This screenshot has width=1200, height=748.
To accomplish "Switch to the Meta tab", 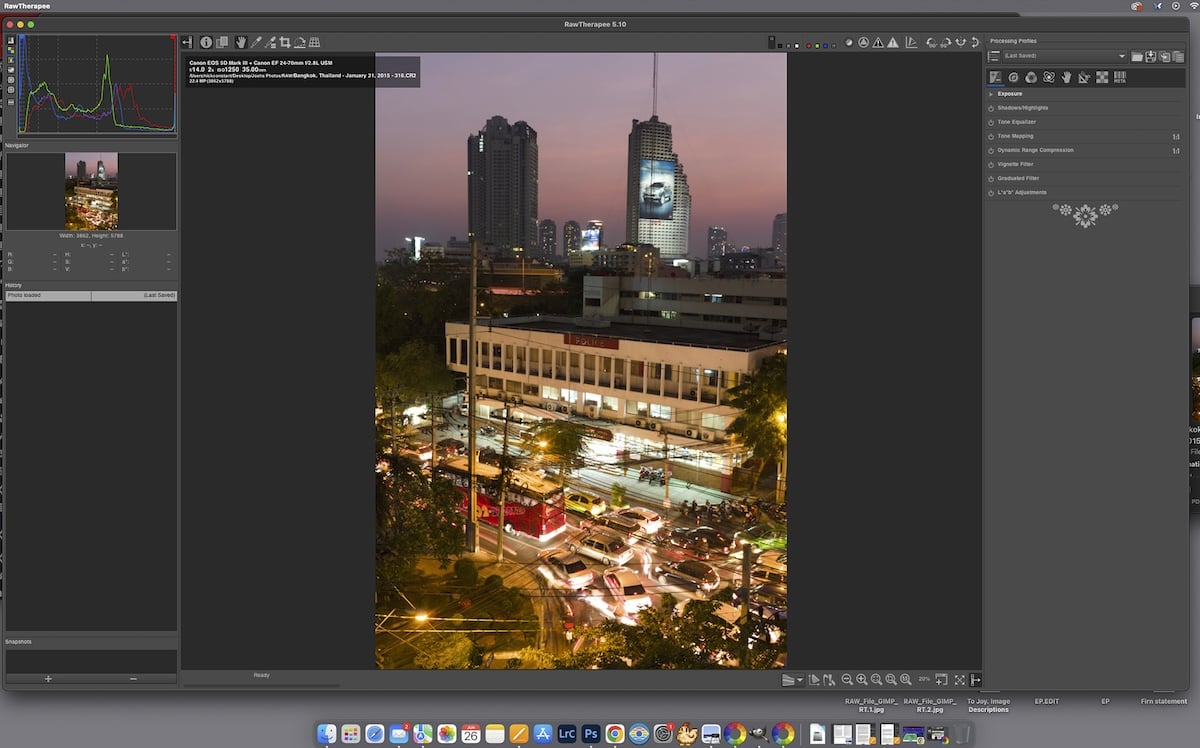I will [x=1120, y=77].
